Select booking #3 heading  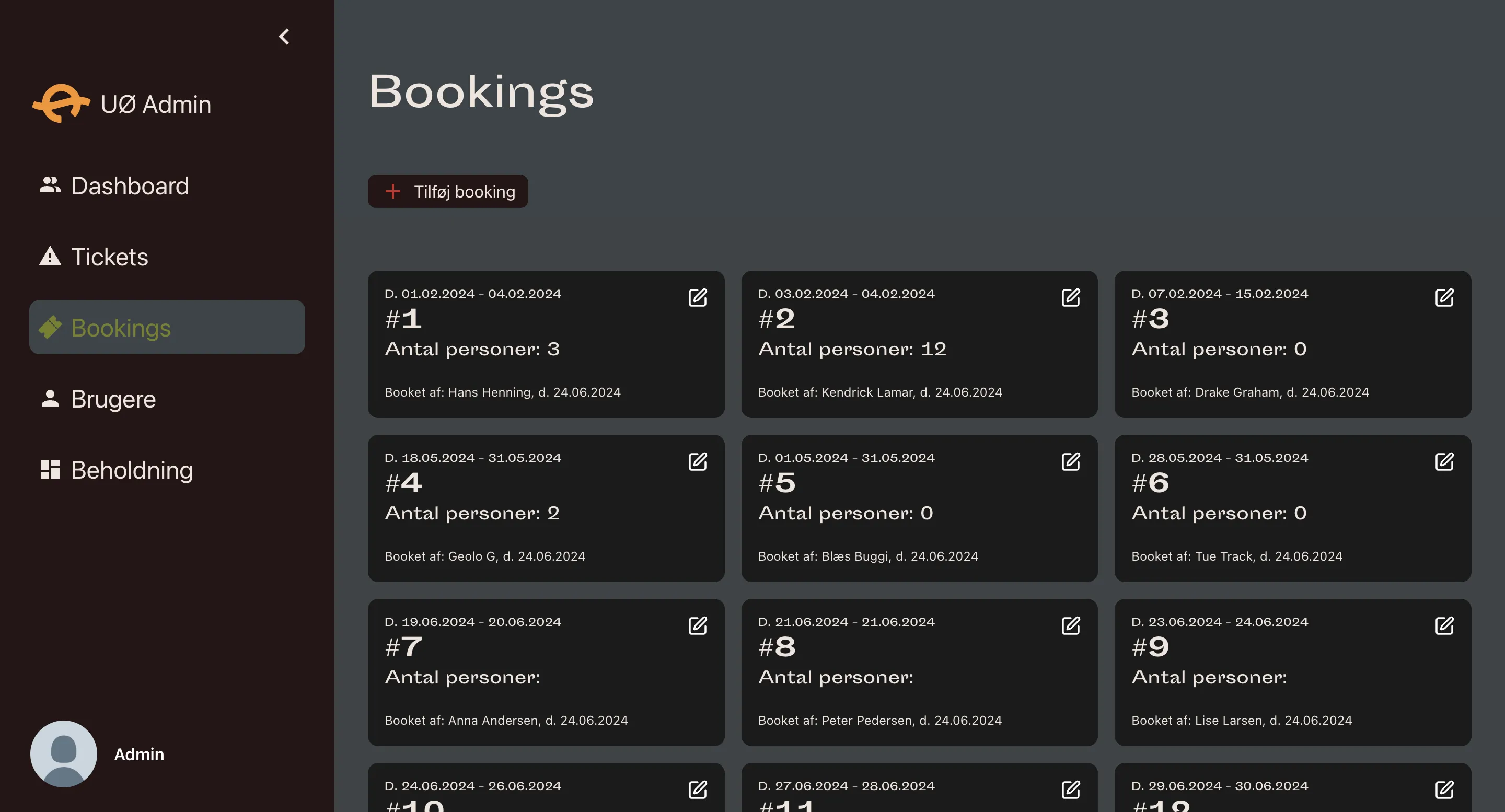[1150, 319]
